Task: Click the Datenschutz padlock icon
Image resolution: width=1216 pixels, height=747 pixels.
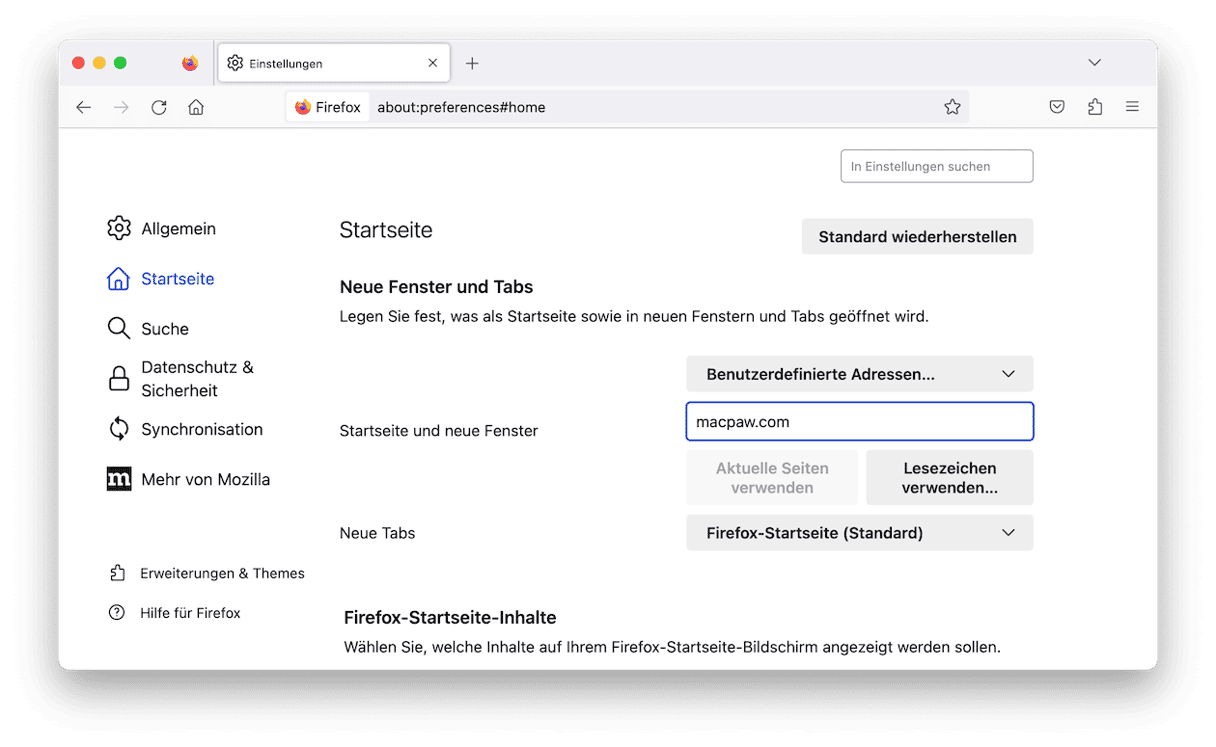Action: 119,379
